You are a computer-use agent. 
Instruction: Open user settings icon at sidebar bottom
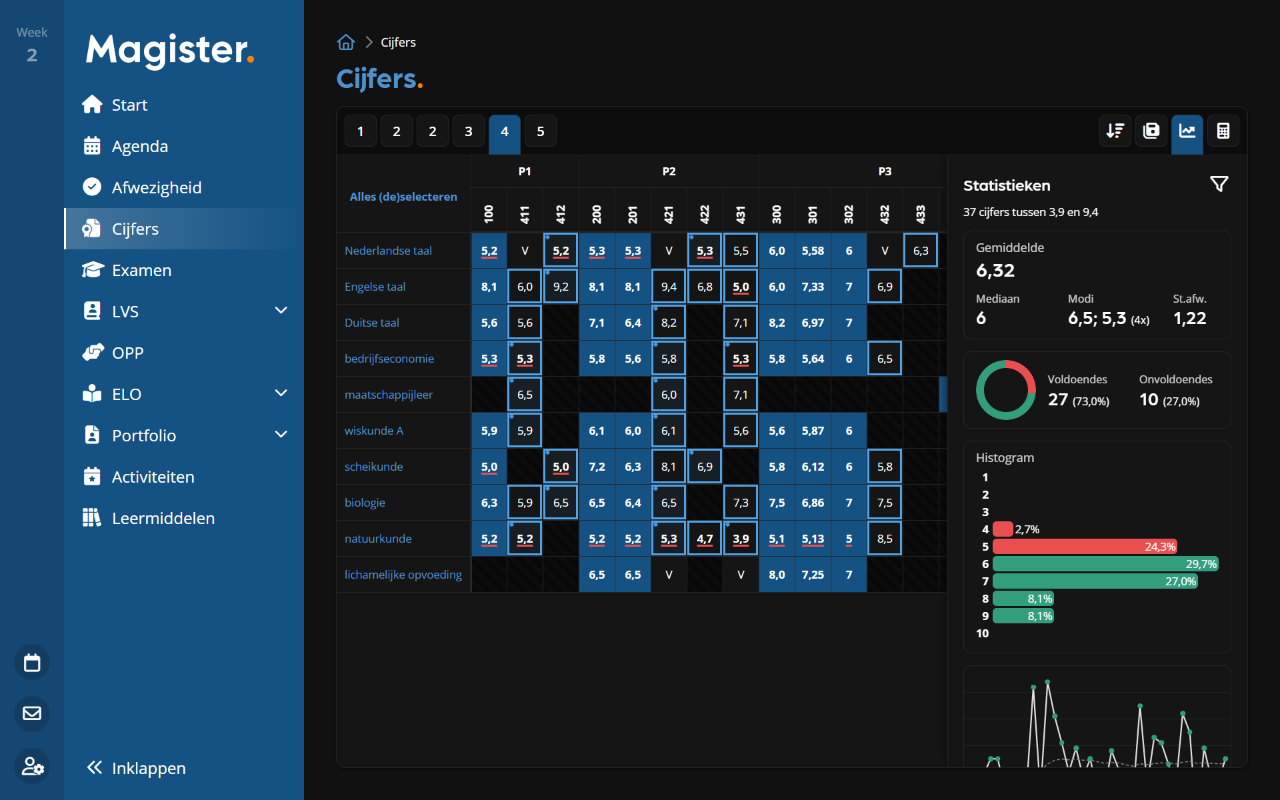32,766
